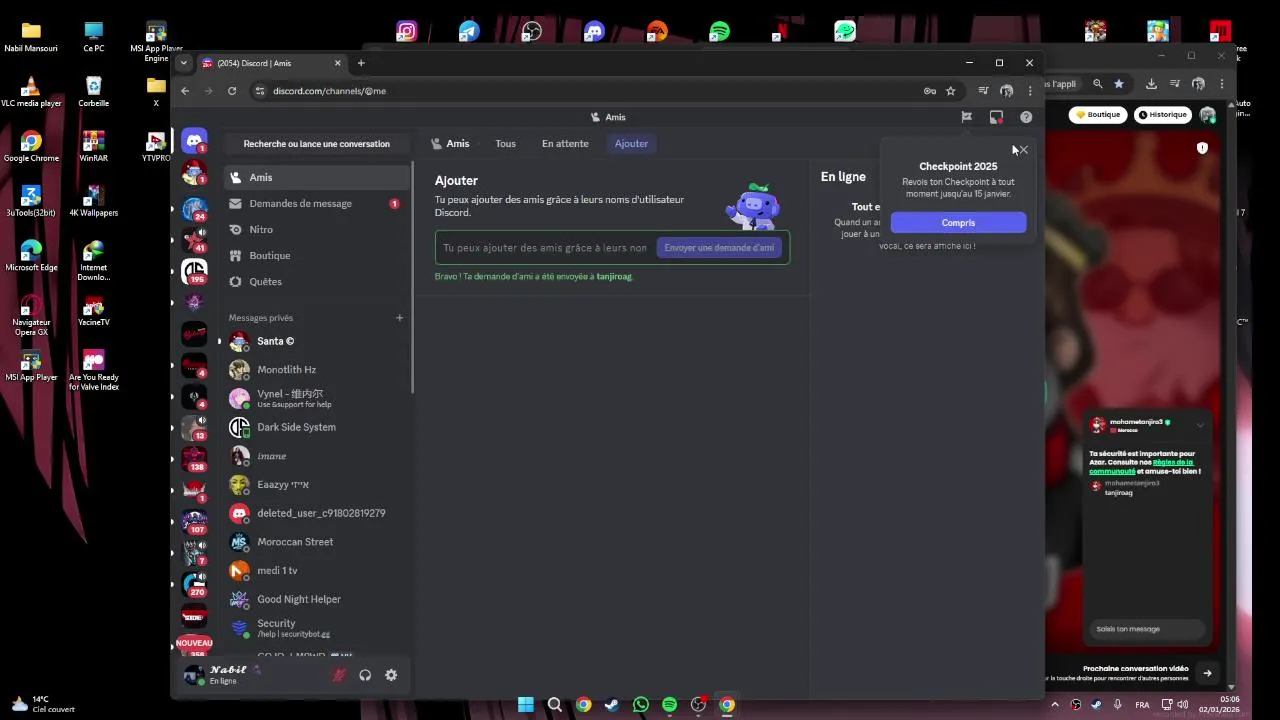
Task: Click Boutique button in the background Azar window
Action: point(1098,115)
